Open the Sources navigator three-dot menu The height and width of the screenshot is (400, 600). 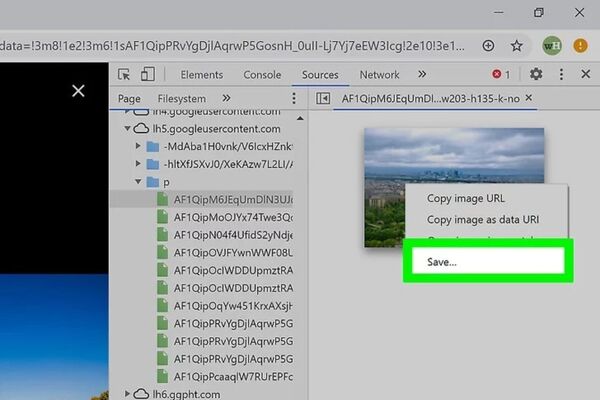point(293,99)
